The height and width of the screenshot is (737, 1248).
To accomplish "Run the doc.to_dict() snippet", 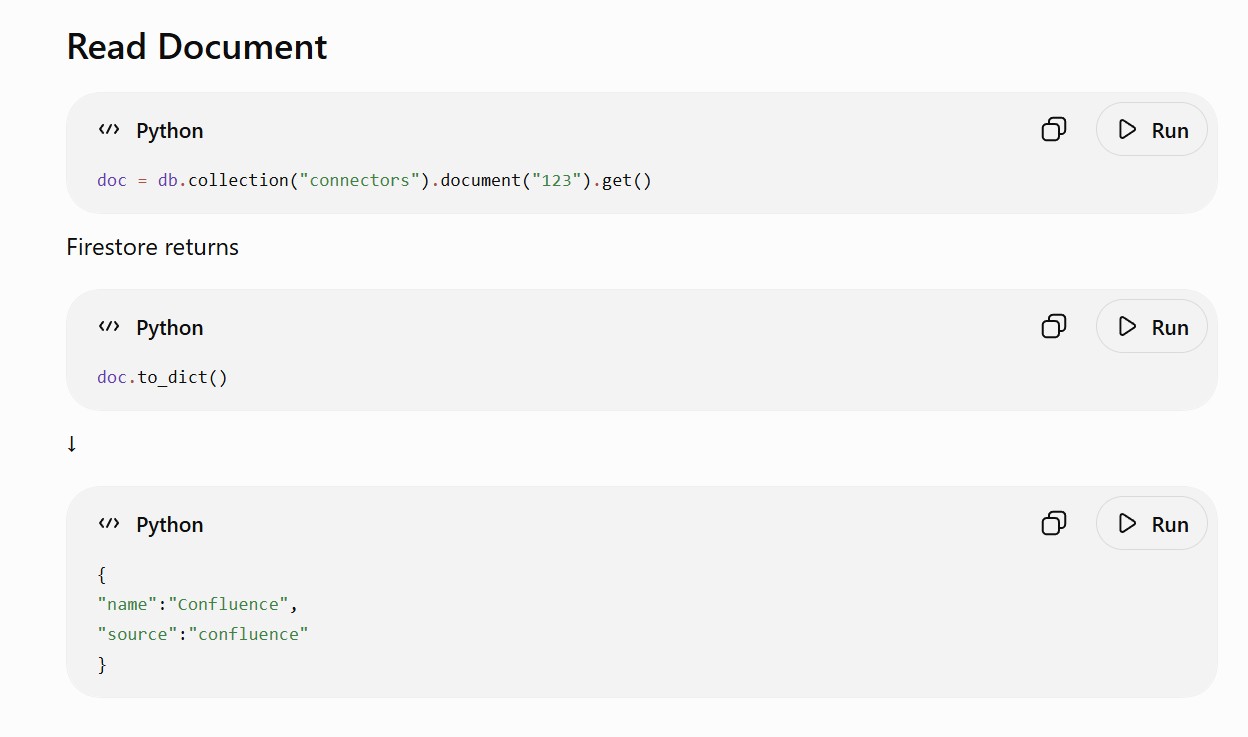I will click(x=1152, y=326).
